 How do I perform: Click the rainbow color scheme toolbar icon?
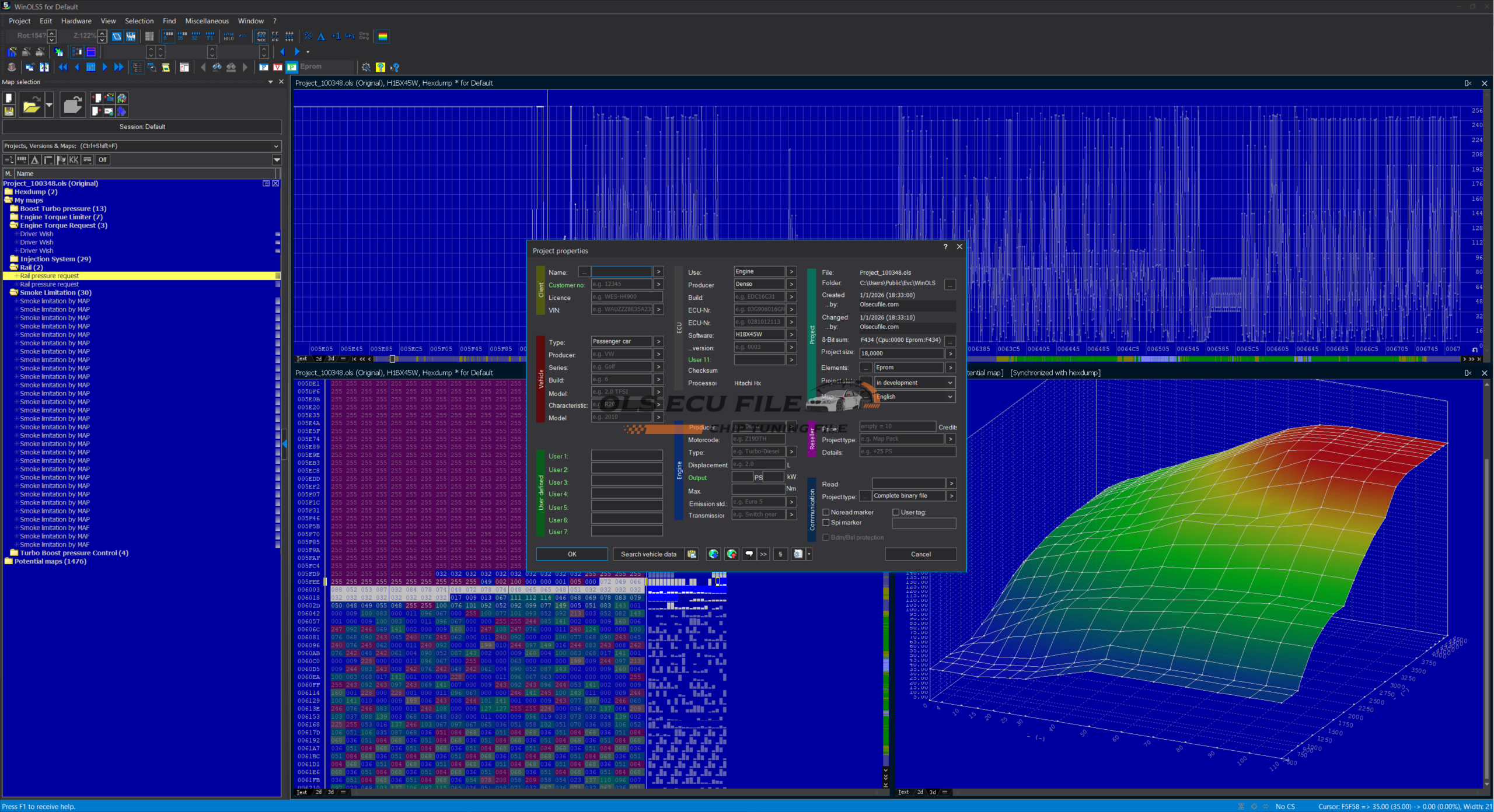pos(383,36)
